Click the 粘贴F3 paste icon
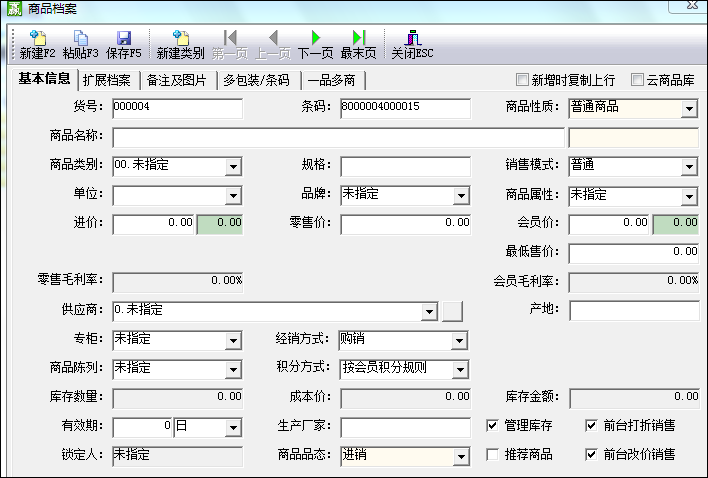Viewport: 708px width, 478px height. coord(80,45)
